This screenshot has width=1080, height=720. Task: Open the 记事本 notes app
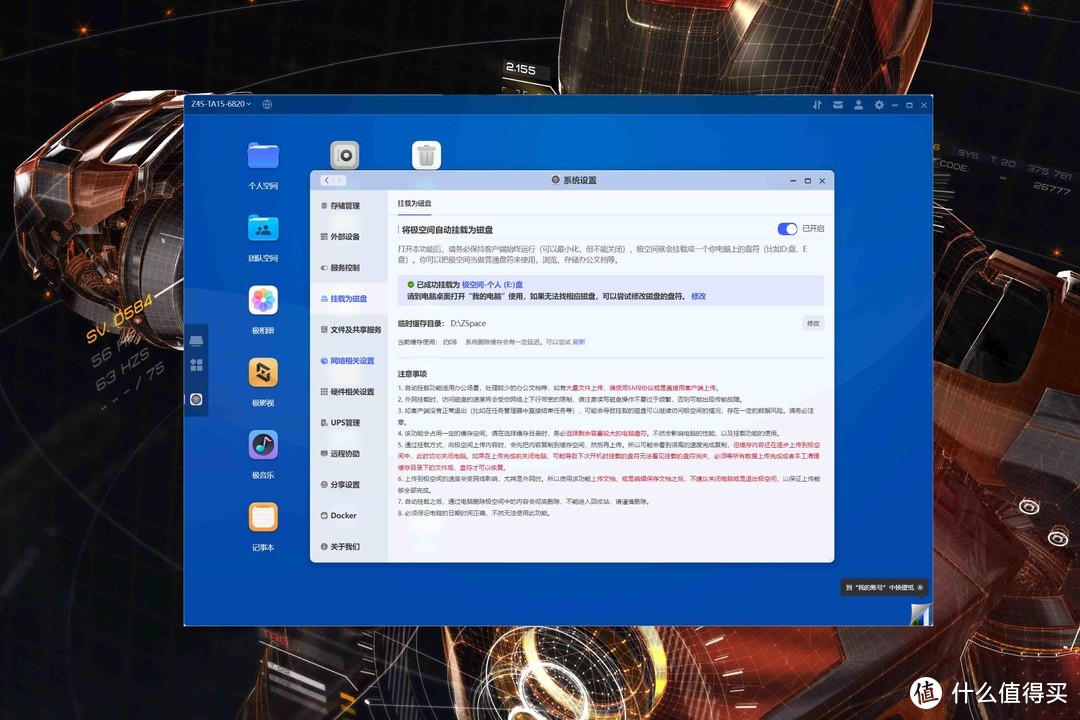point(263,517)
